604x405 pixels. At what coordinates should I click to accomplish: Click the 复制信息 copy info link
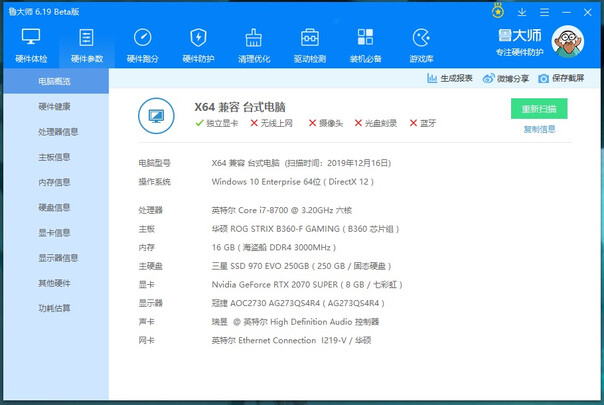539,129
